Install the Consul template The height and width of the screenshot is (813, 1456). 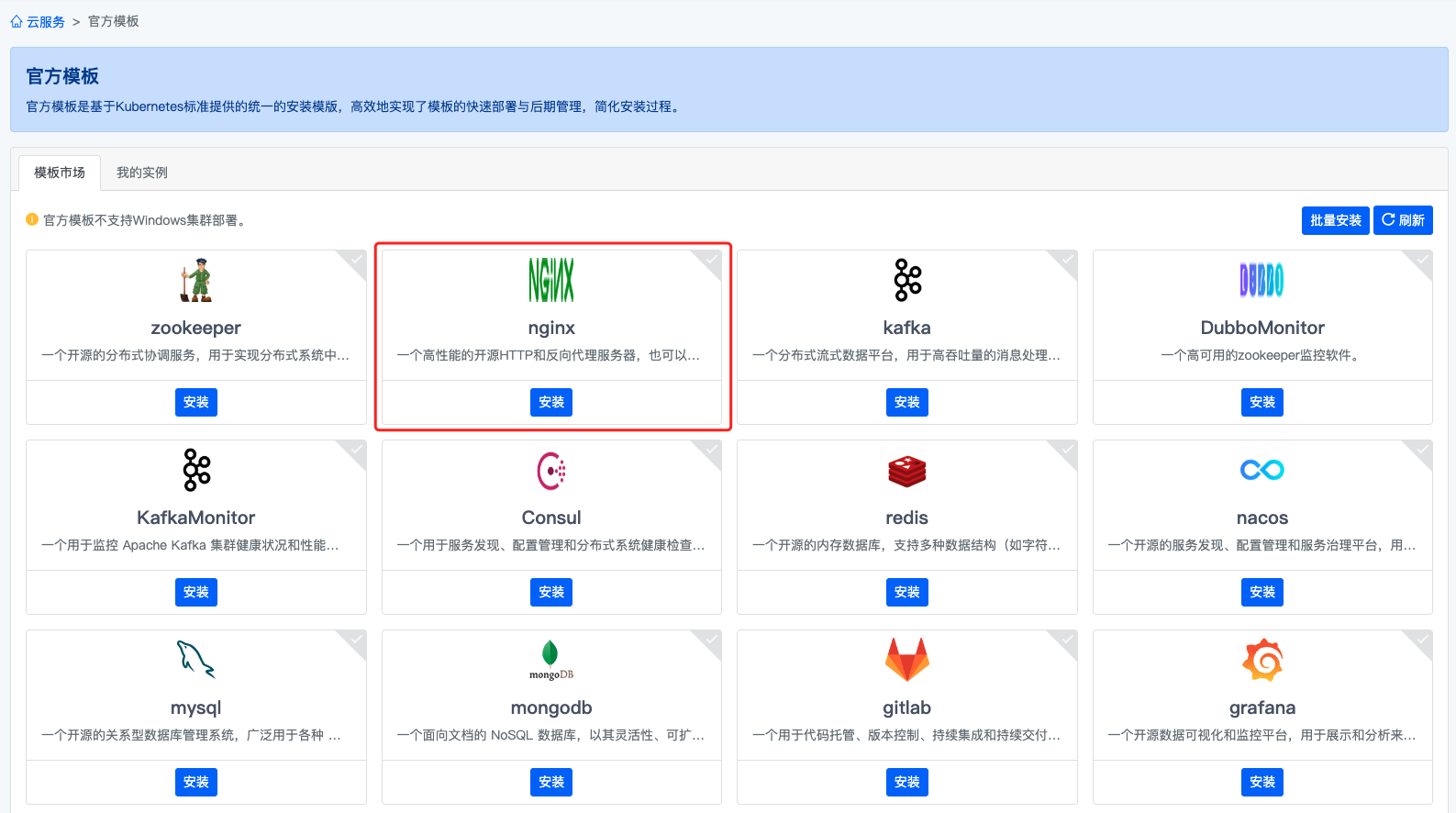[x=551, y=592]
